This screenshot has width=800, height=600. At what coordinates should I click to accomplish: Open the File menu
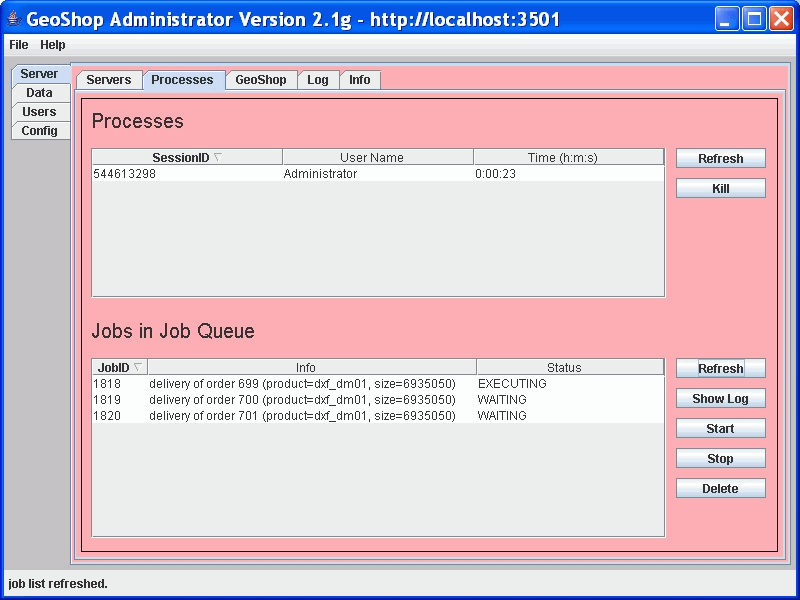point(19,45)
